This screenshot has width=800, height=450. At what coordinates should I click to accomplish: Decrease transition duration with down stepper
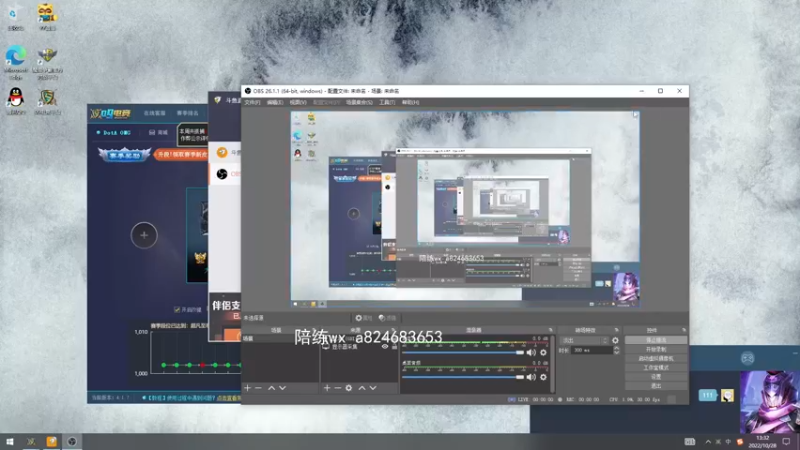[x=616, y=353]
